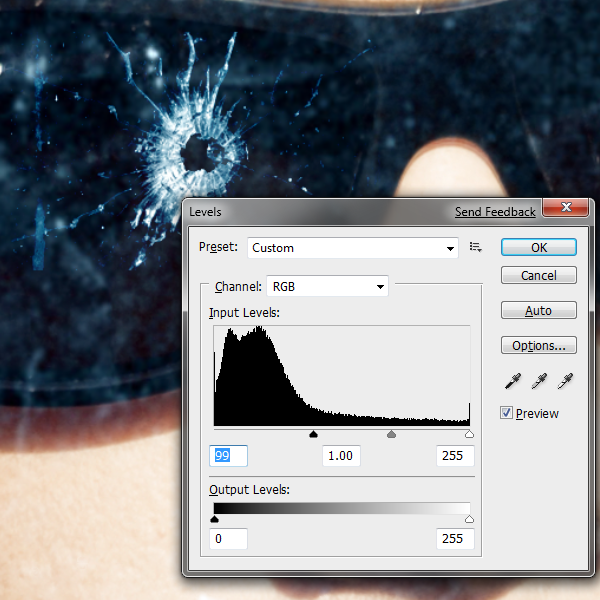Viewport: 600px width, 600px height.
Task: Click the OK button
Action: coord(538,247)
